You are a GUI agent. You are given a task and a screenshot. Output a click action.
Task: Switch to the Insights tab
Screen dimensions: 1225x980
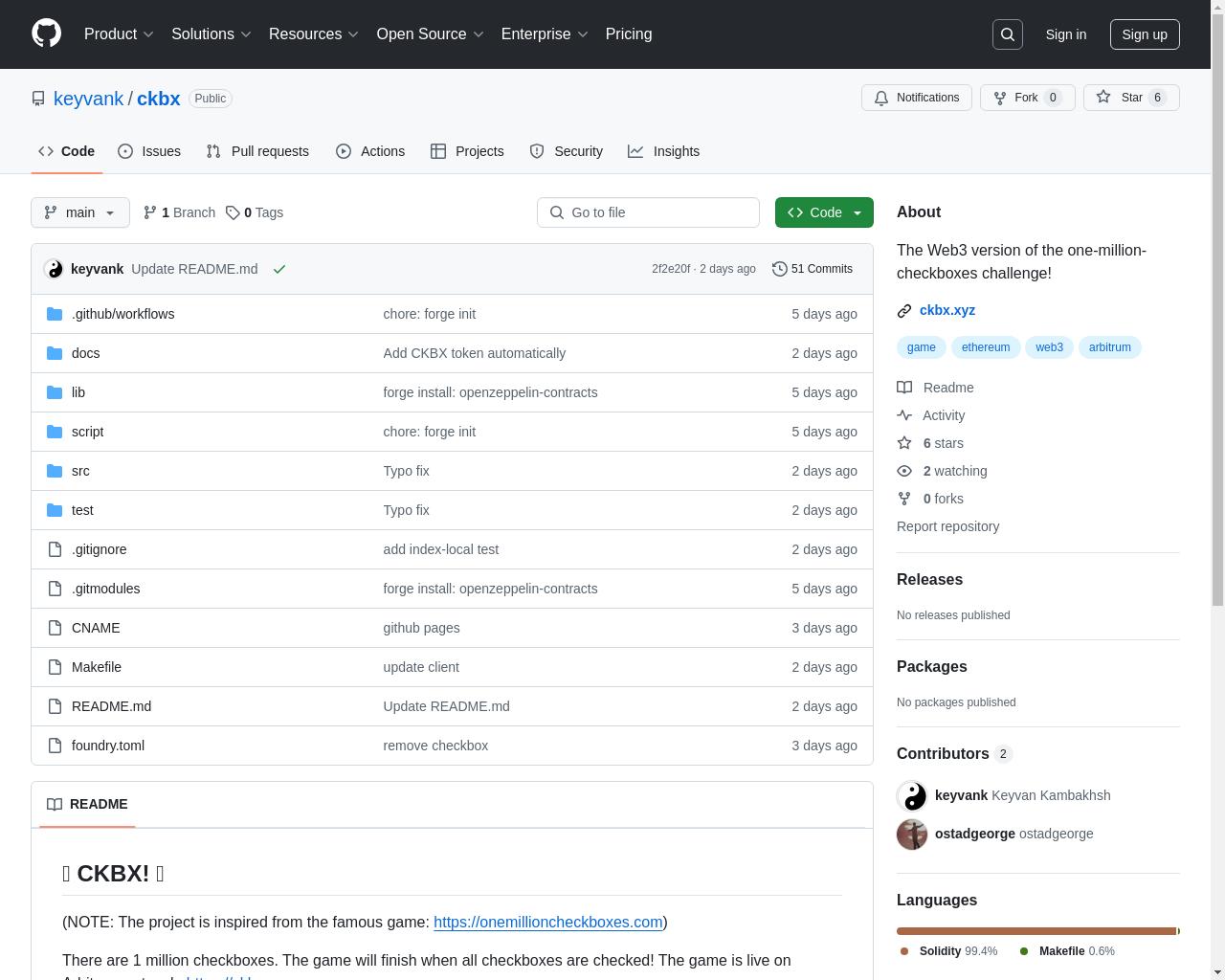[664, 151]
